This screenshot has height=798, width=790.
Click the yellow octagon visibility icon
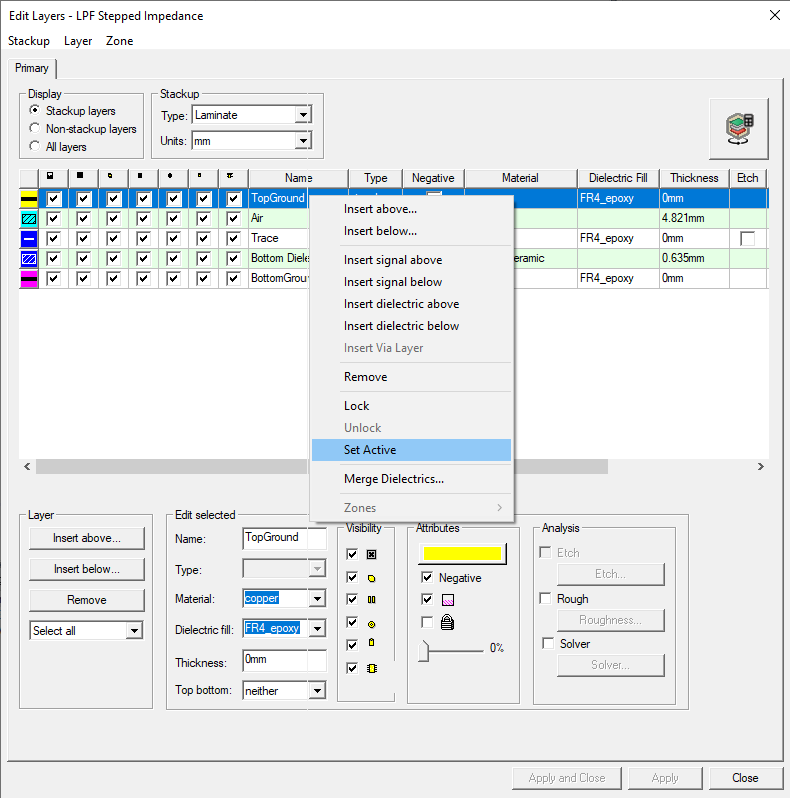point(372,578)
